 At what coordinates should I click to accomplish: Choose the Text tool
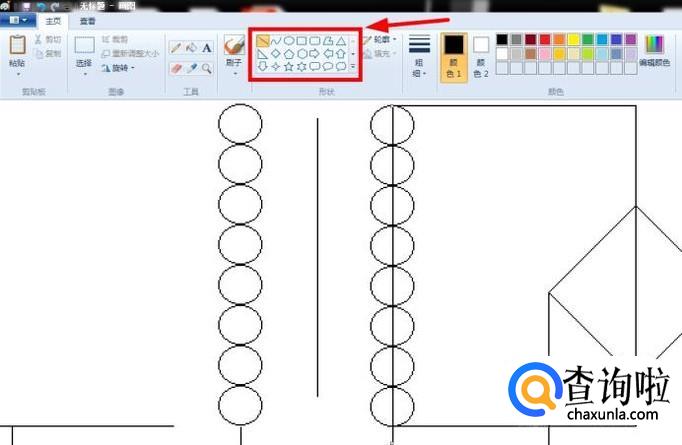pos(207,47)
